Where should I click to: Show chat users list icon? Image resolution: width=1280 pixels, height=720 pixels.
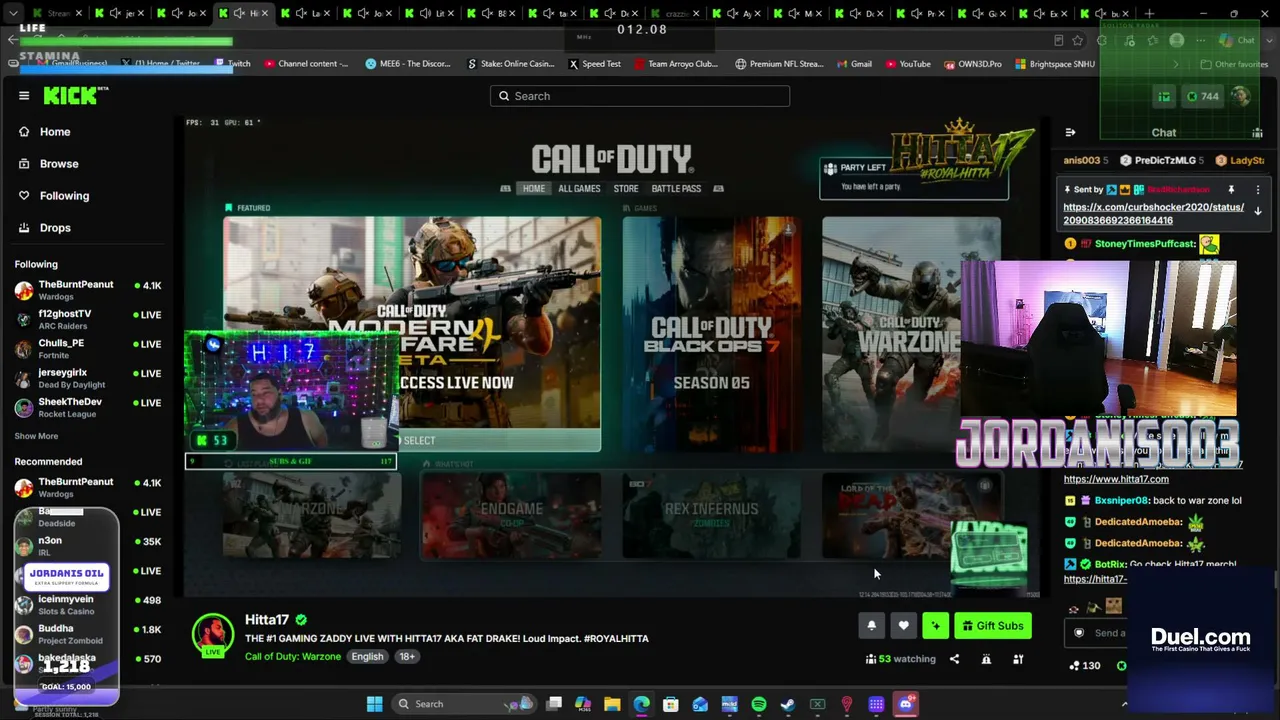pos(1257,132)
